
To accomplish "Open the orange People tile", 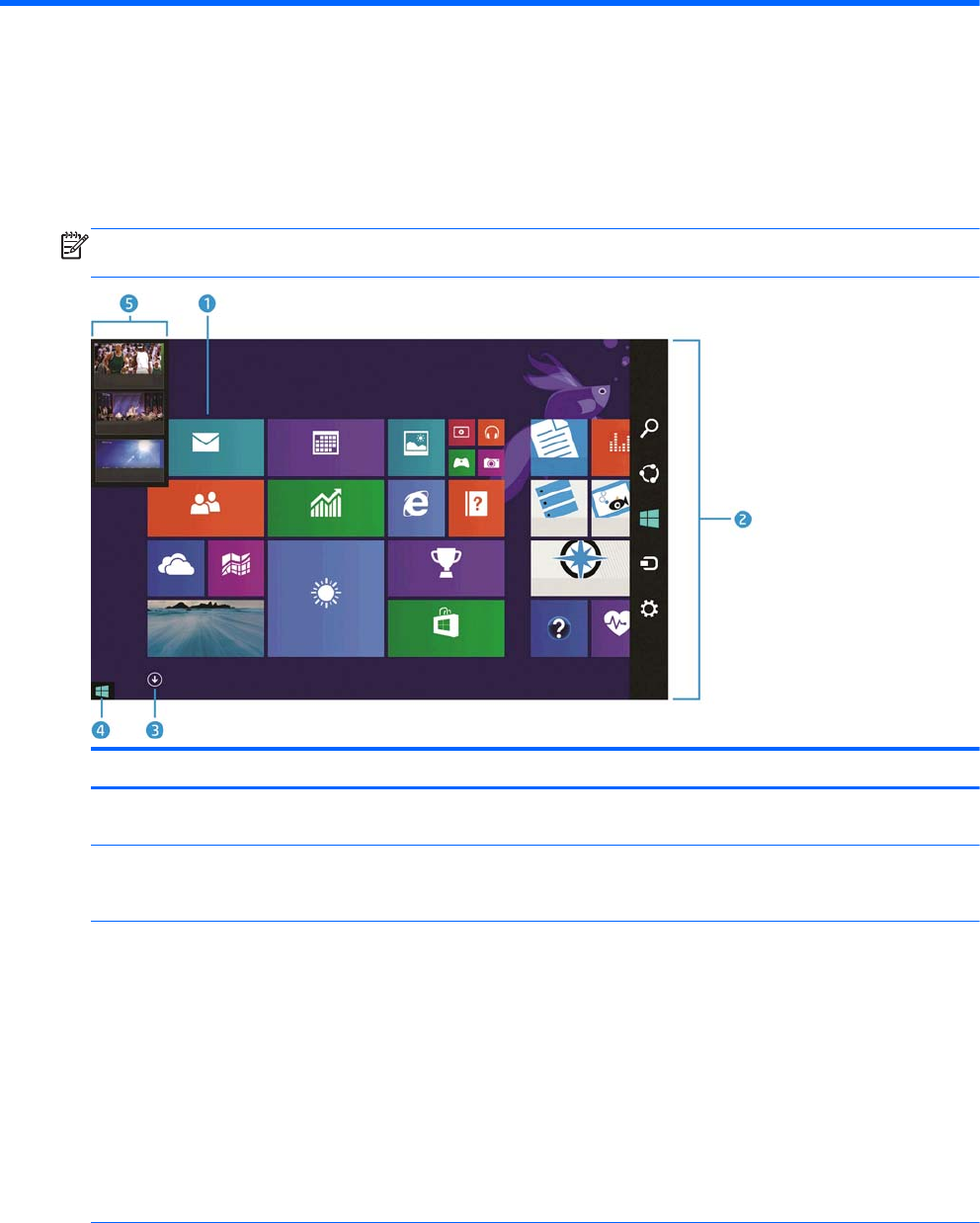I will click(x=205, y=508).
